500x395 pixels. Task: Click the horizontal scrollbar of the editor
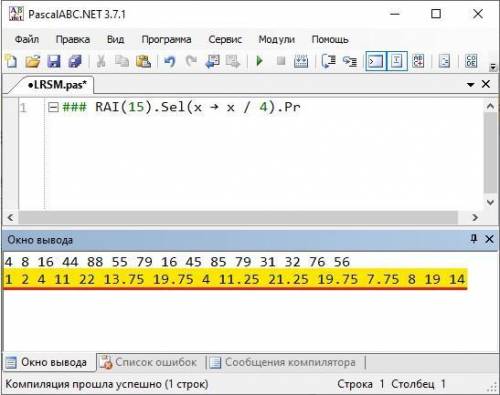tap(238, 217)
